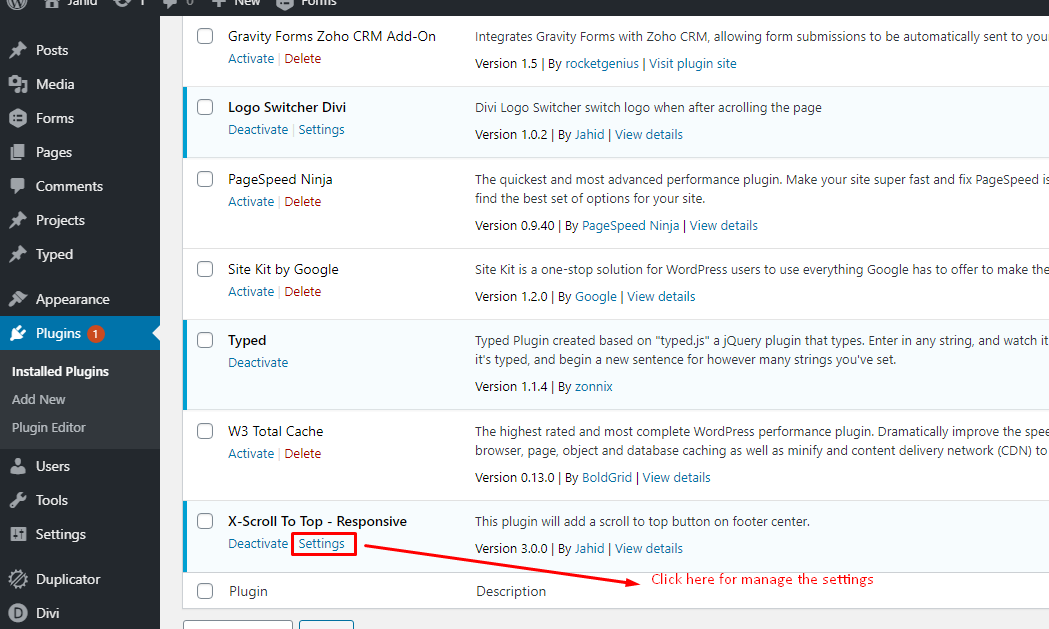This screenshot has height=629, width=1049.
Task: Open the BoldGrid author link
Action: point(607,478)
